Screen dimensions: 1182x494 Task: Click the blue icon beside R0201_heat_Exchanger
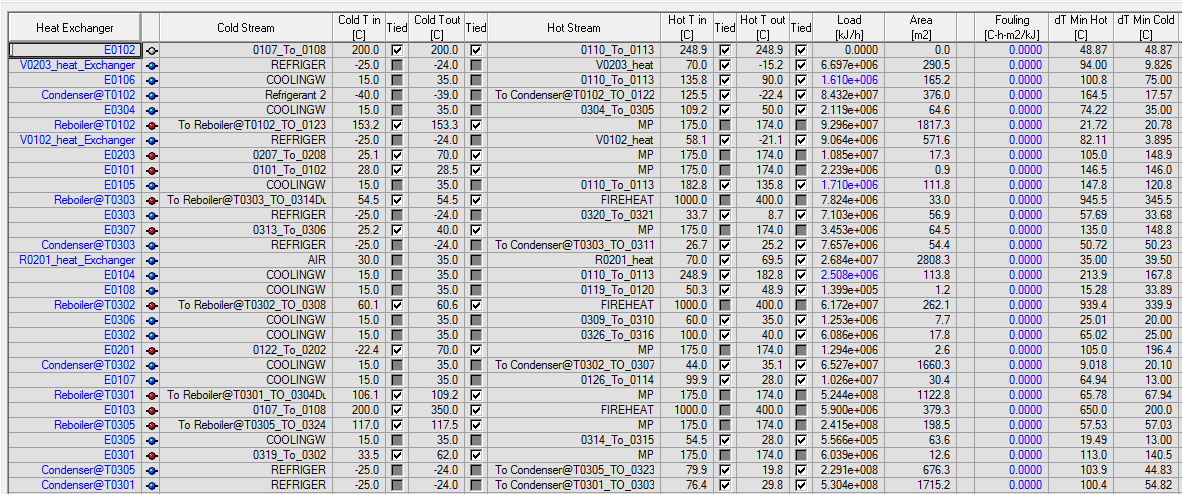tap(152, 260)
